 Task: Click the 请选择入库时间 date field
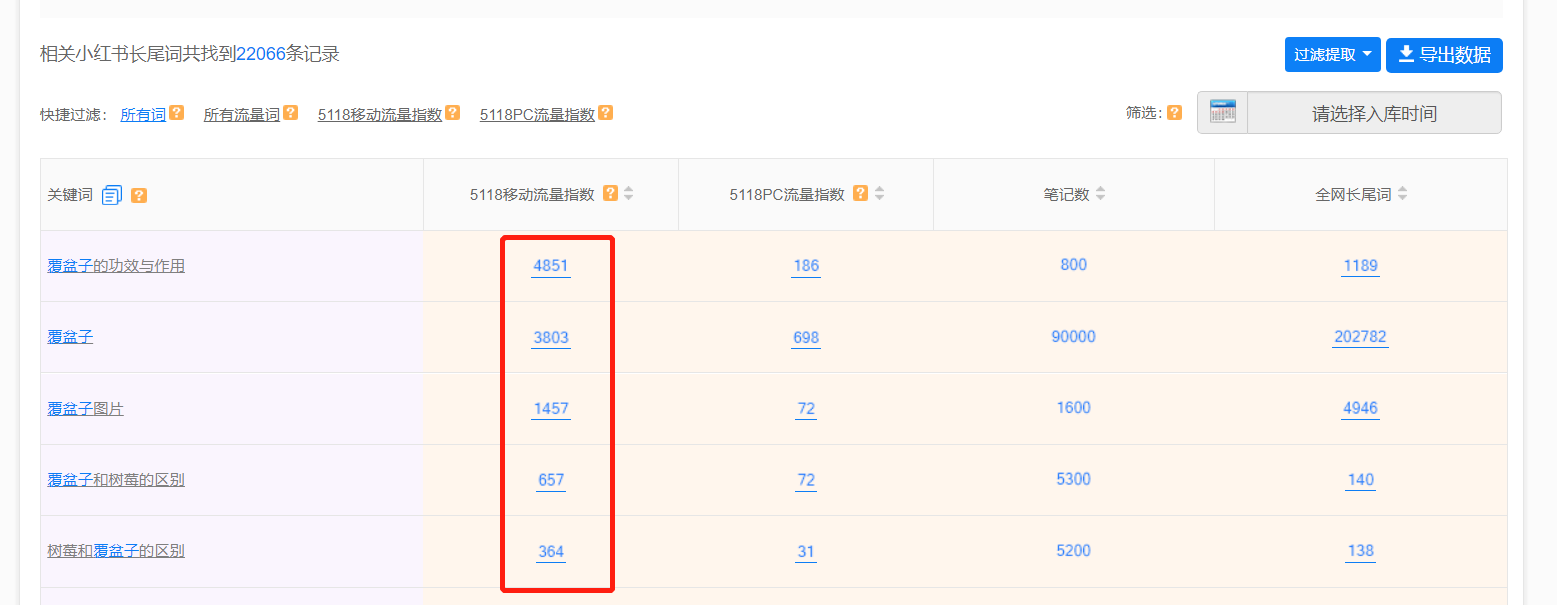[1373, 113]
